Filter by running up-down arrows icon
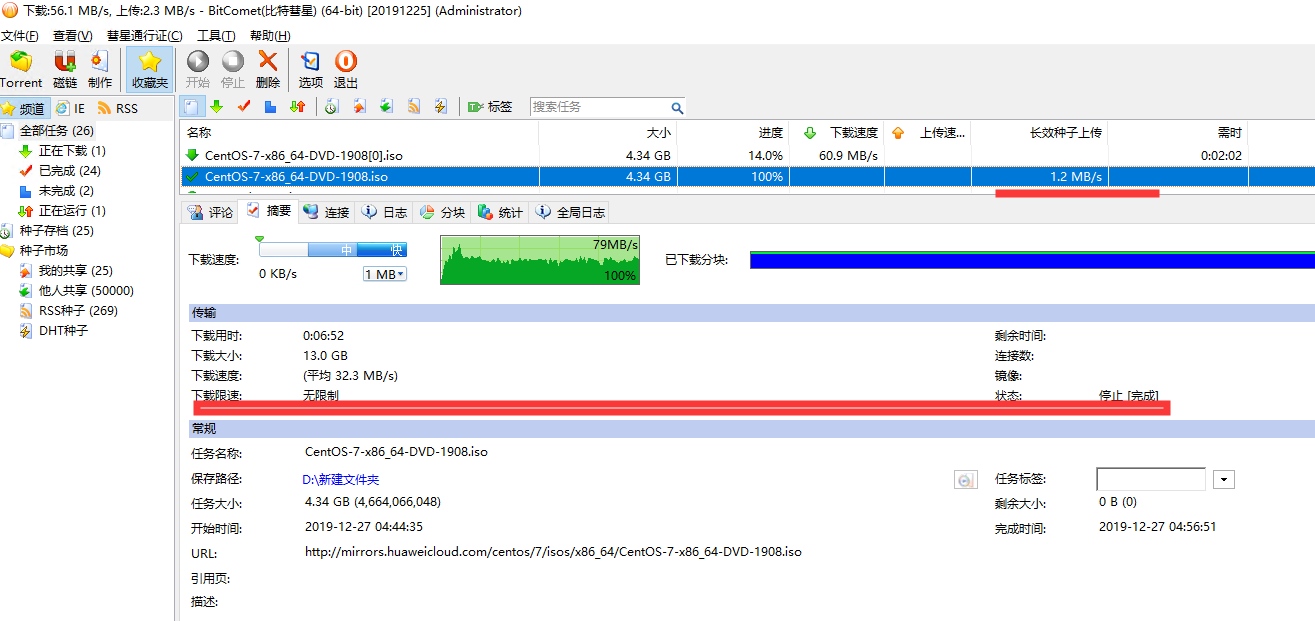The width and height of the screenshot is (1315, 621). [x=297, y=106]
